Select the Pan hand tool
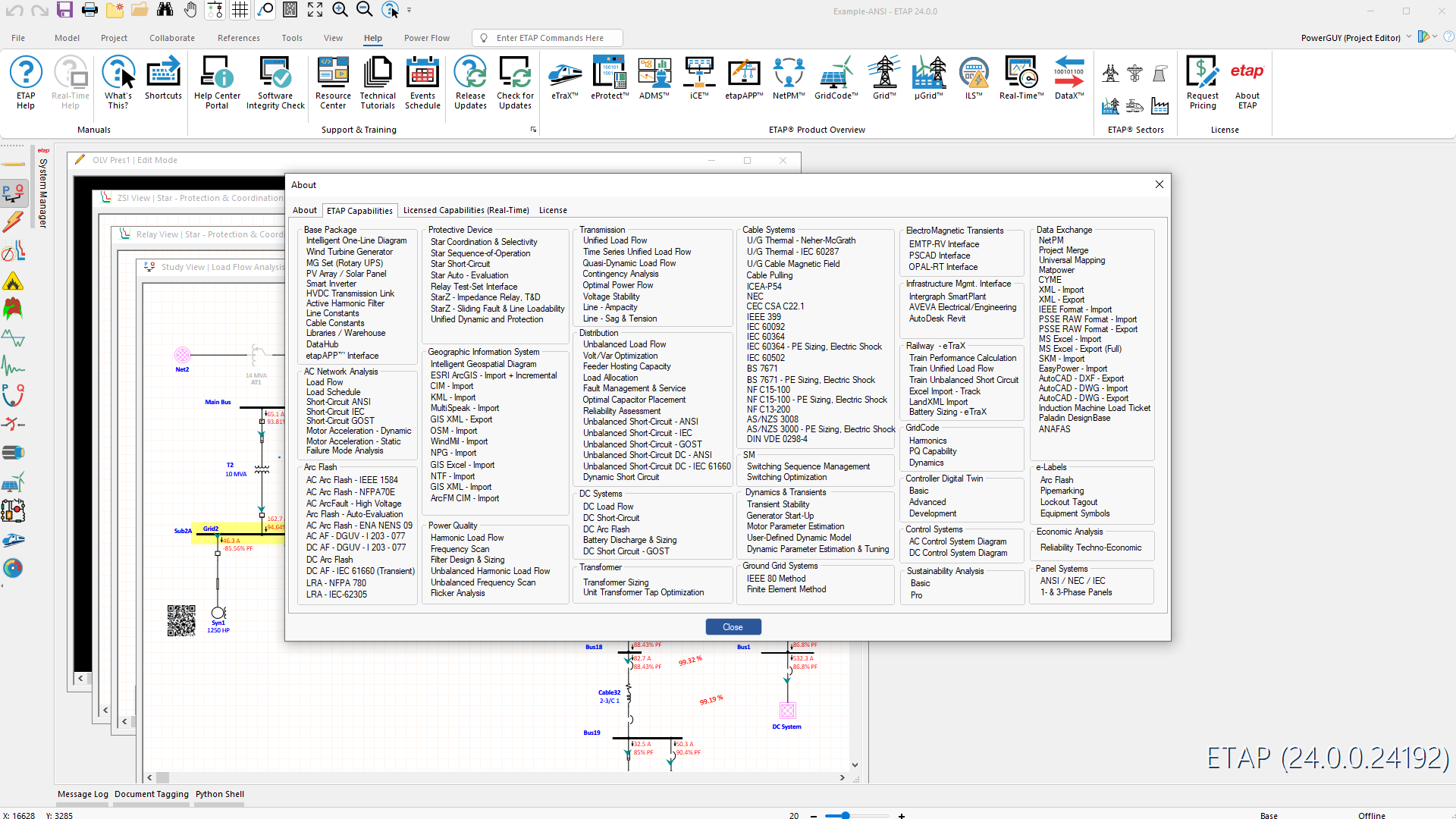 pyautogui.click(x=190, y=10)
